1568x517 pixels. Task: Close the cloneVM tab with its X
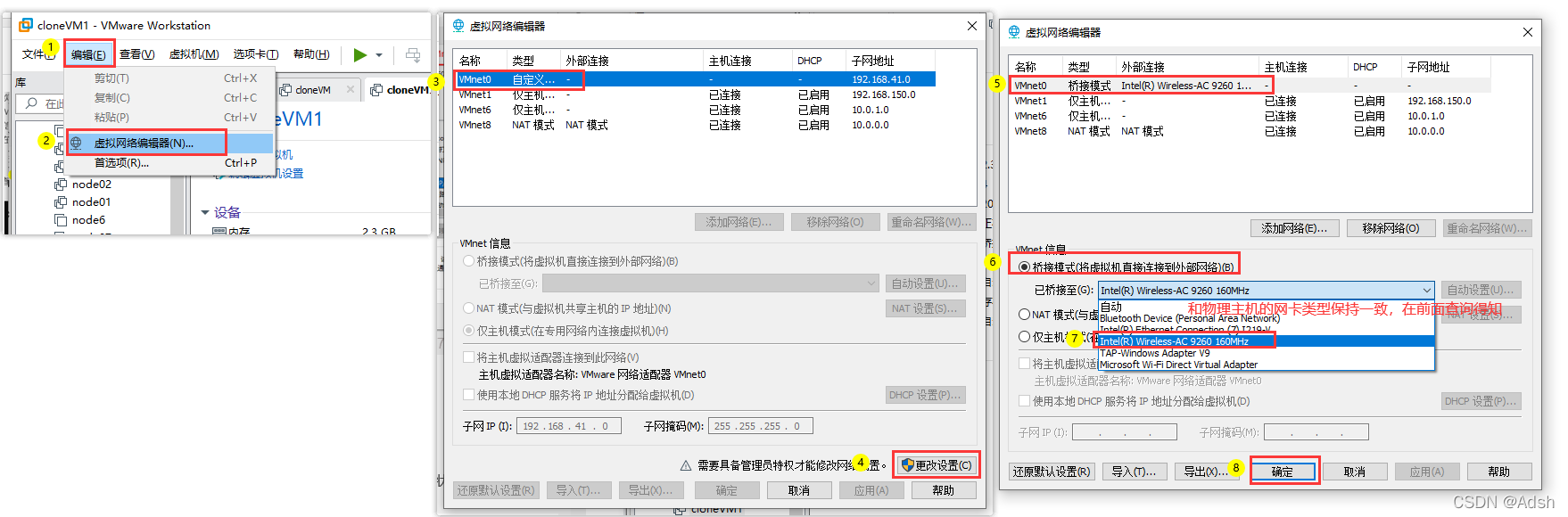(351, 89)
